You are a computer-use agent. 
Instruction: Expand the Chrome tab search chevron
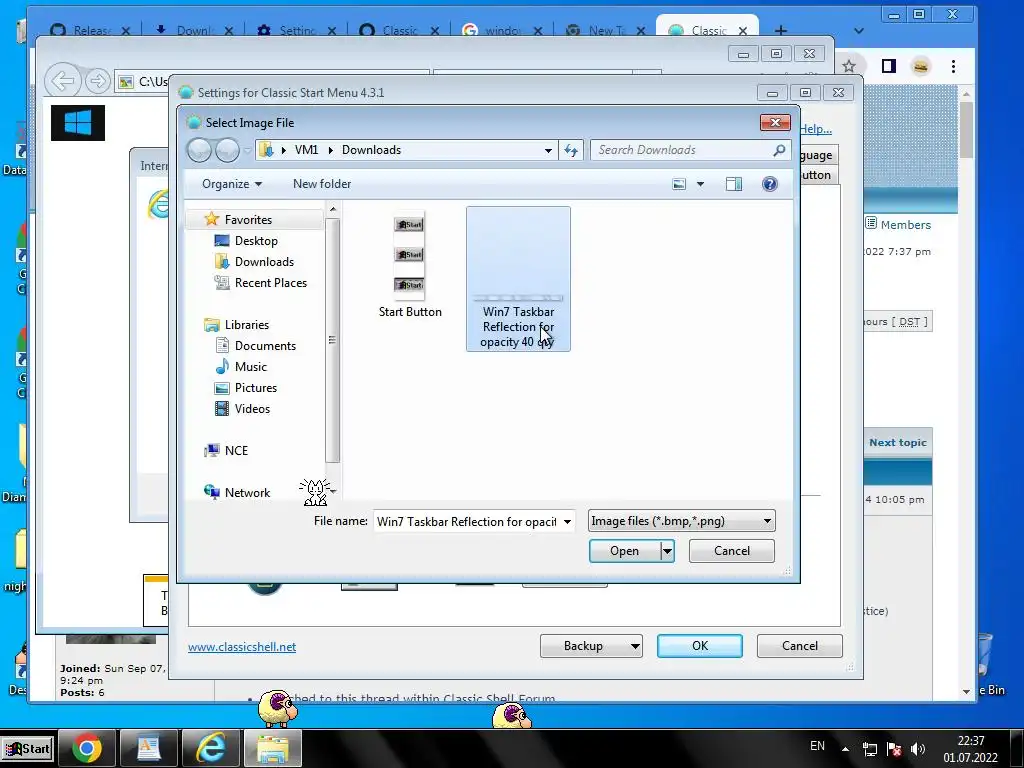click(x=859, y=31)
